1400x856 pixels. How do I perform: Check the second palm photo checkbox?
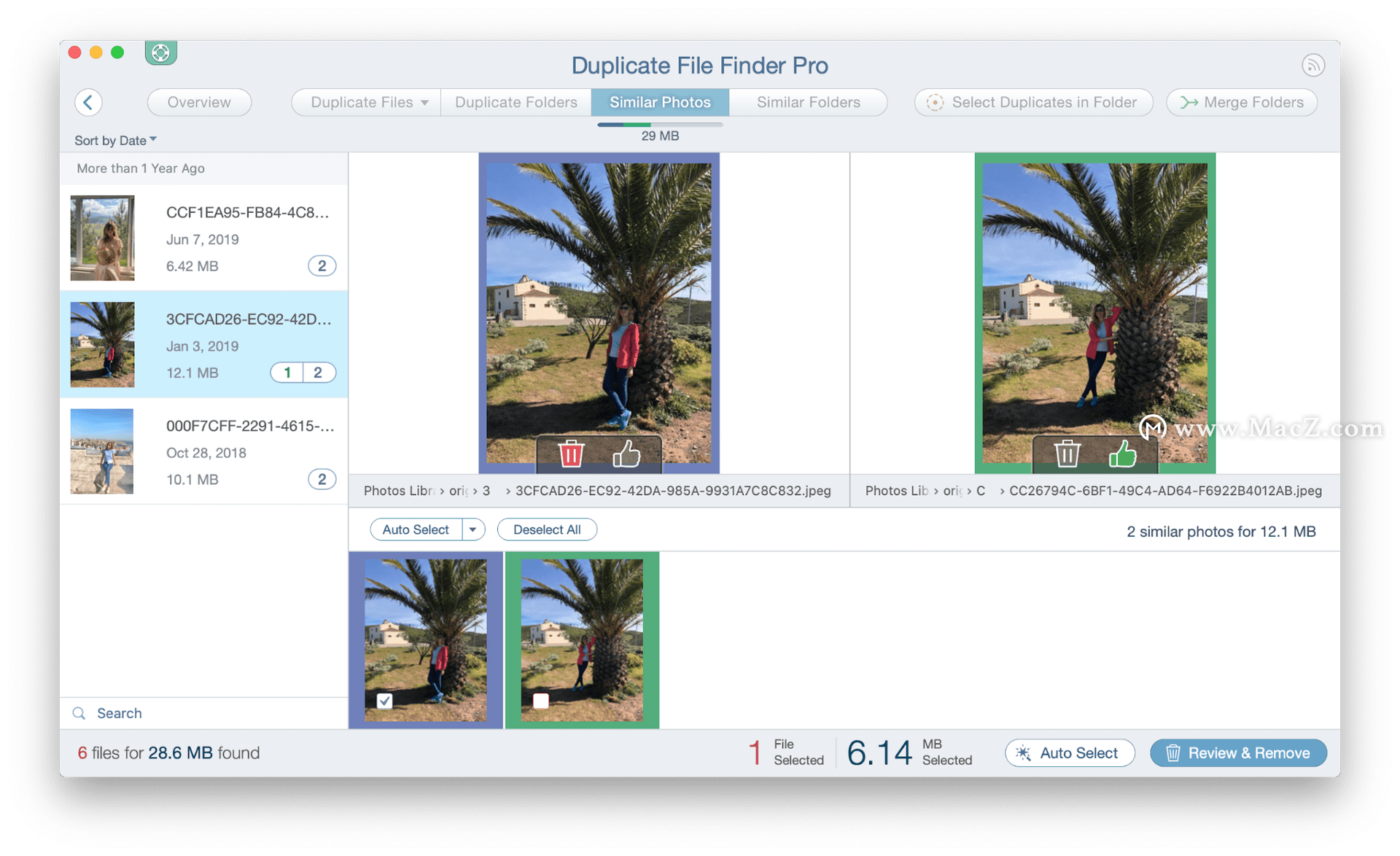(x=541, y=701)
